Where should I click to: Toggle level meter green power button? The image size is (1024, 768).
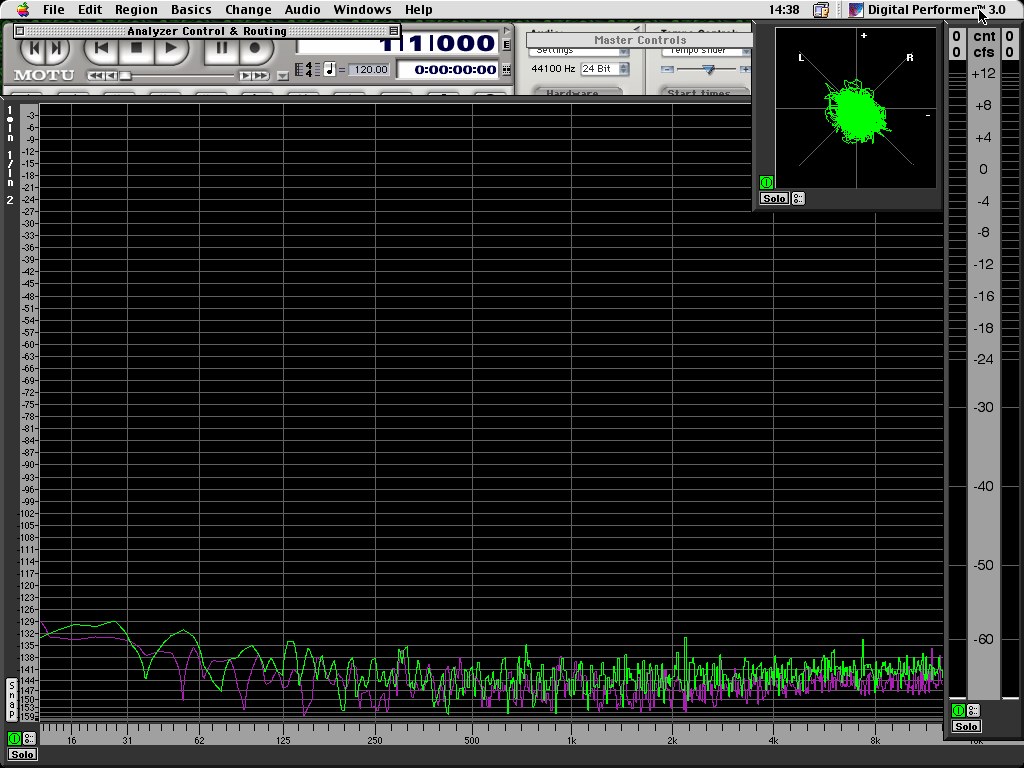click(x=958, y=711)
